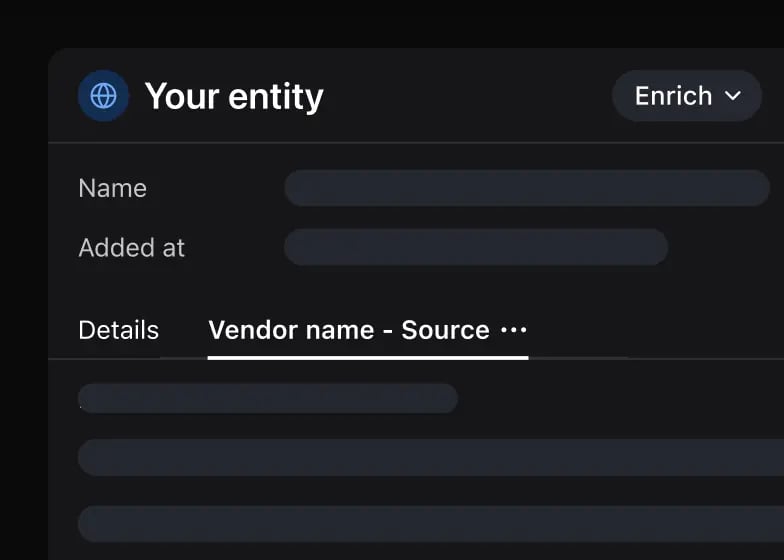784x560 pixels.
Task: Open the Enrich dropdown menu
Action: tap(687, 96)
